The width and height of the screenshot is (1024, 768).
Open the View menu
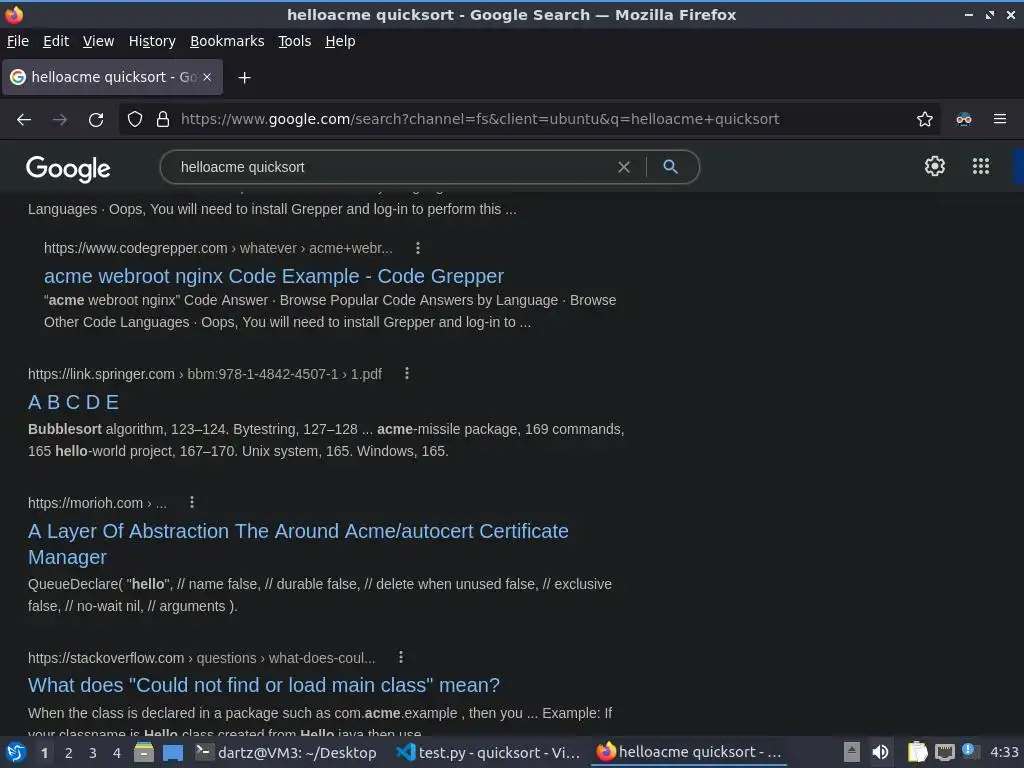tap(99, 41)
